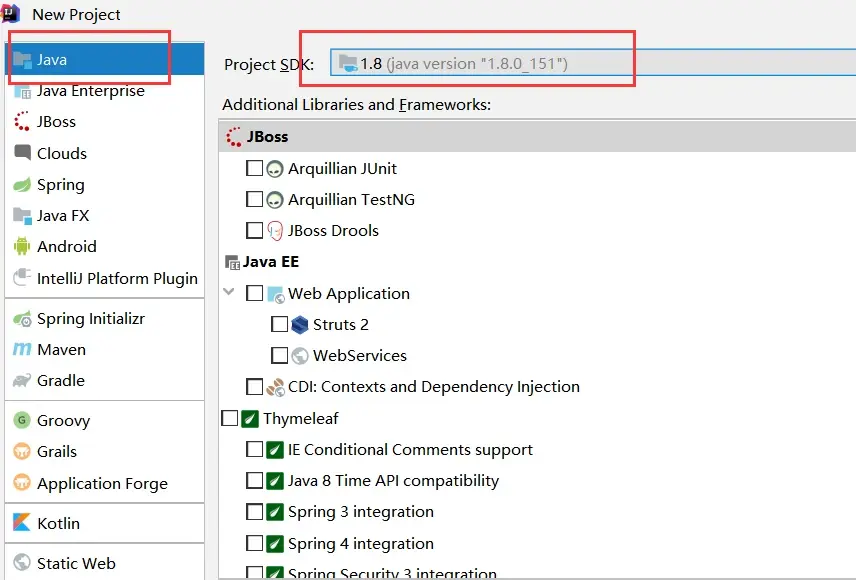Image resolution: width=856 pixels, height=580 pixels.
Task: Click the Maven m icon
Action: click(x=22, y=348)
